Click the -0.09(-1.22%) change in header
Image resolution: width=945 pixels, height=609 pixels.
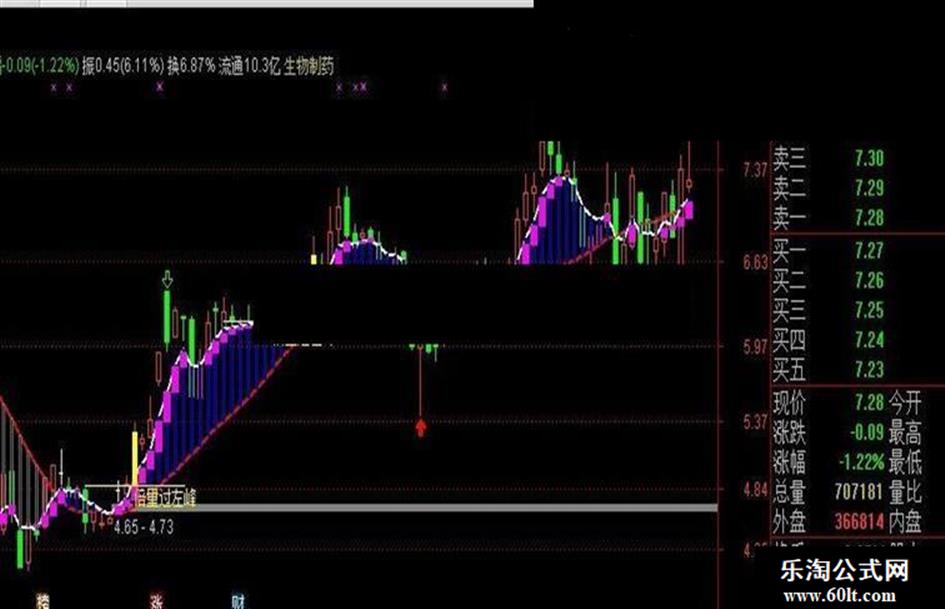tap(40, 66)
